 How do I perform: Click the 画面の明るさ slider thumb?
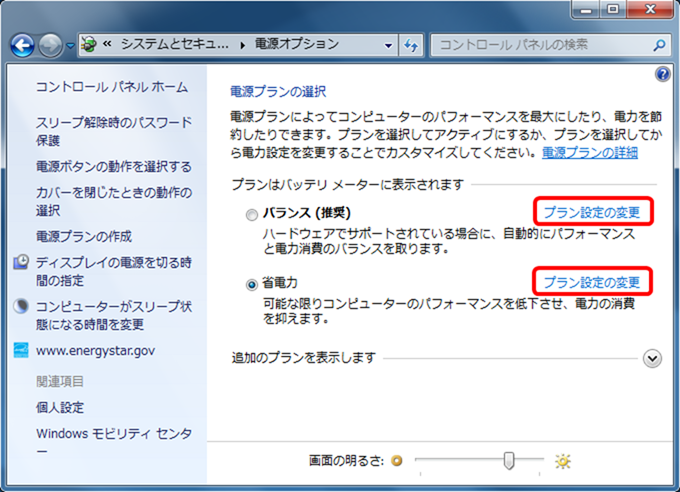point(509,460)
